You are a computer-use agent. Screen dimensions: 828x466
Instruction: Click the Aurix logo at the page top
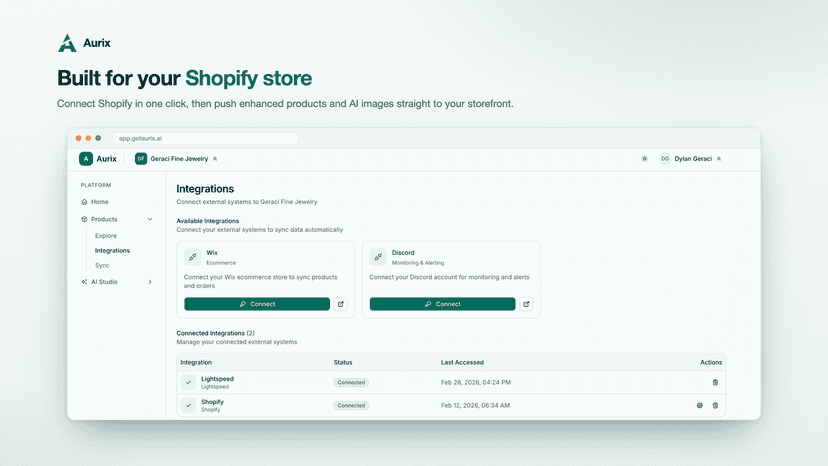[x=84, y=43]
